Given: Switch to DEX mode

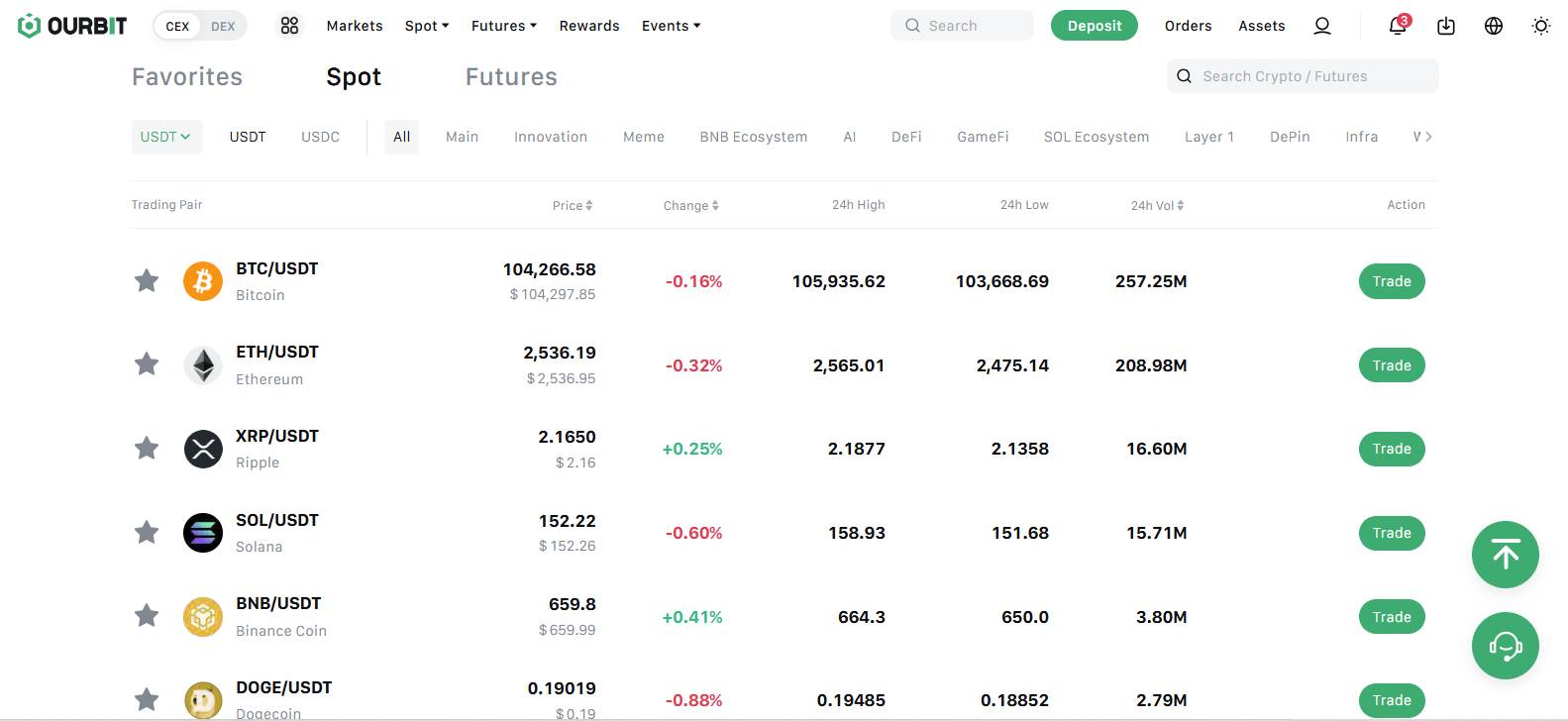Looking at the screenshot, I should 223,26.
